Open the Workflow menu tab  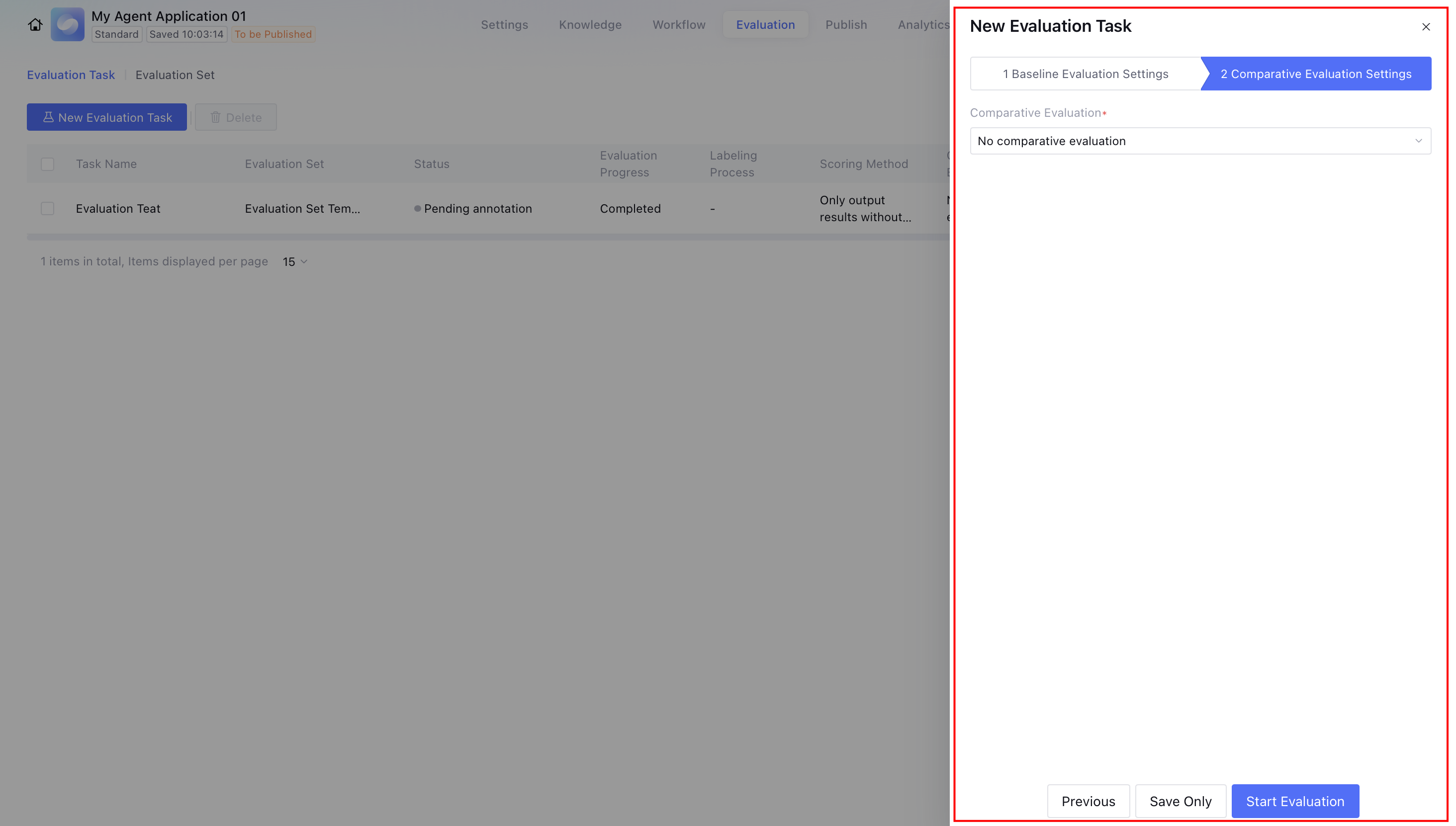click(x=678, y=24)
